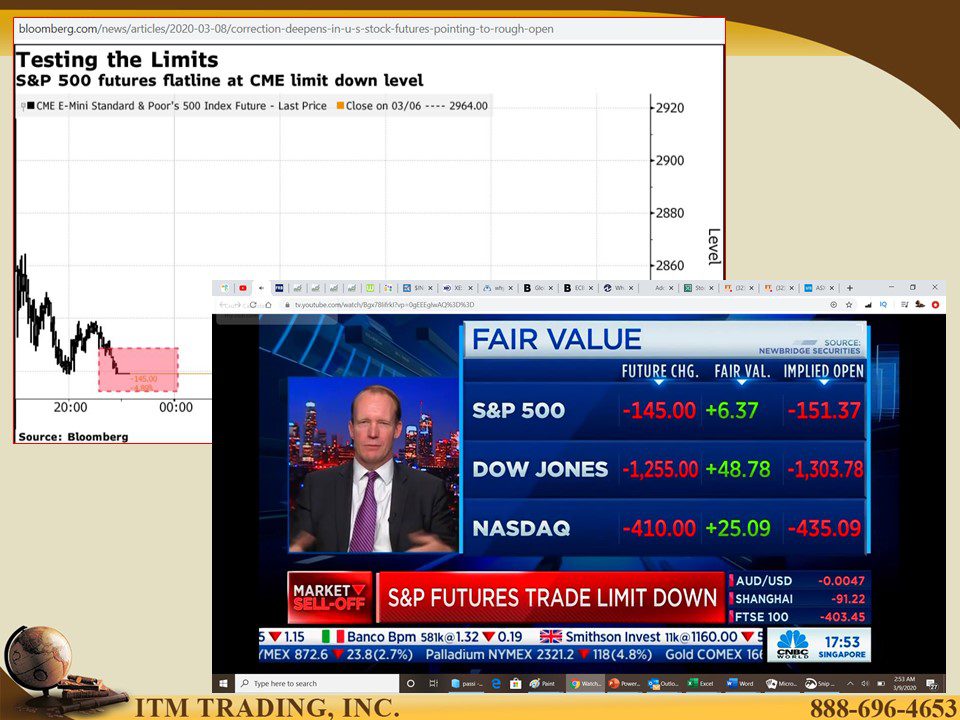
Task: Open Task View from the taskbar
Action: (x=433, y=683)
